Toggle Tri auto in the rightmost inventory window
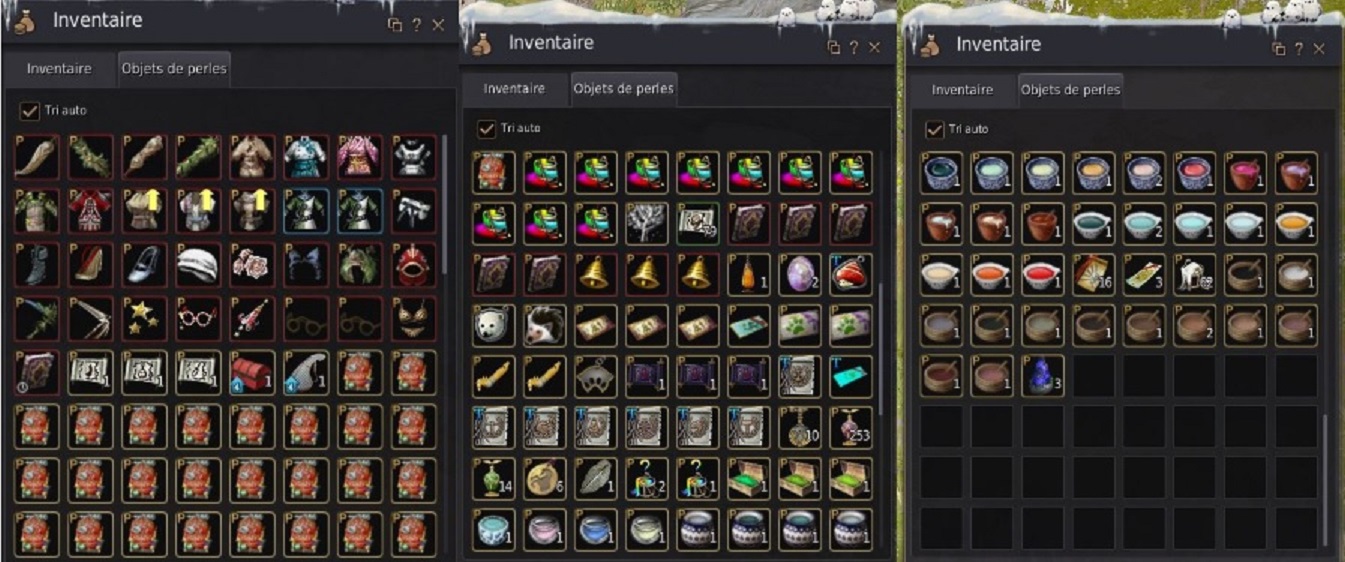Image resolution: width=1345 pixels, height=562 pixels. click(934, 129)
